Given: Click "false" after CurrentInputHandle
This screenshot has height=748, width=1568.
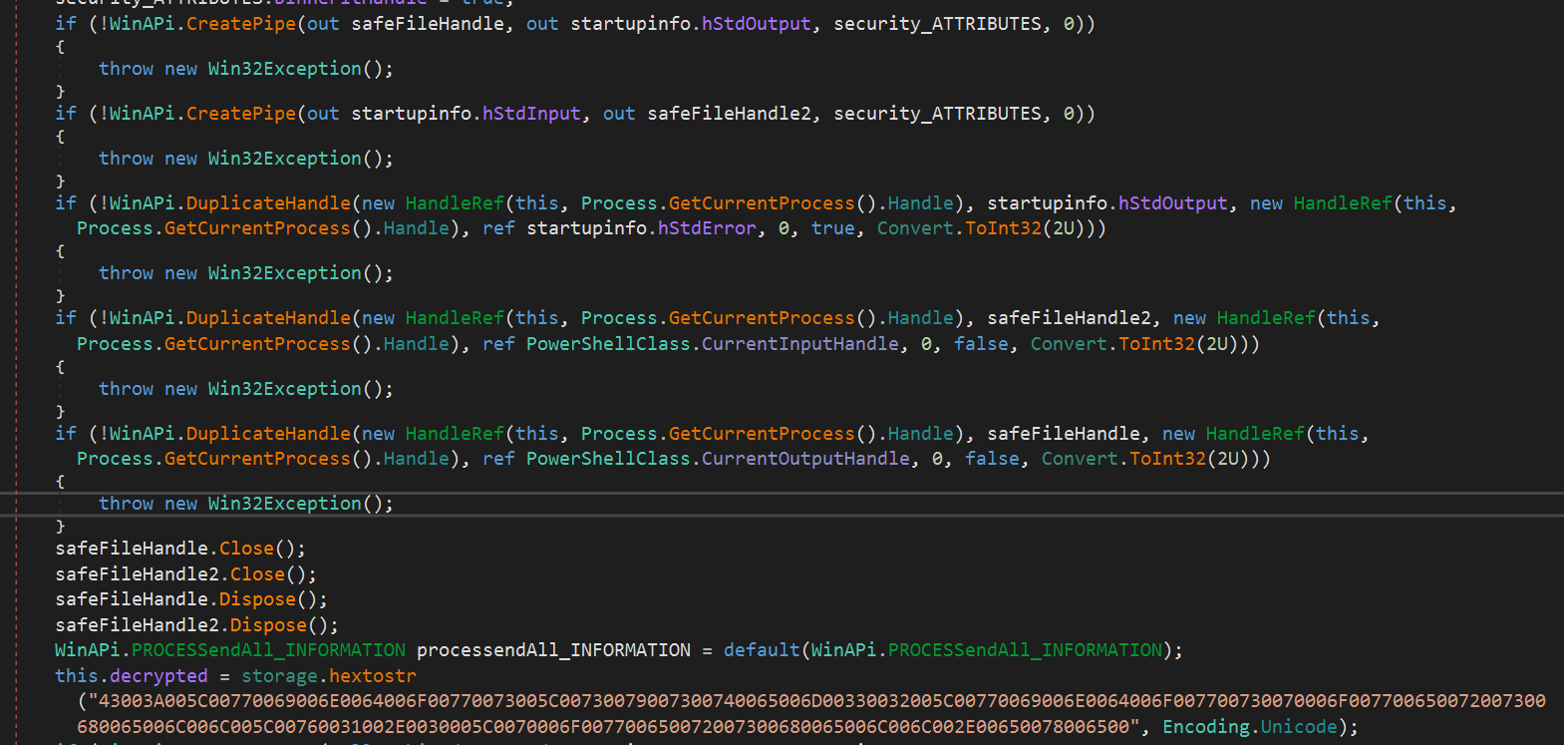Looking at the screenshot, I should click(981, 344).
